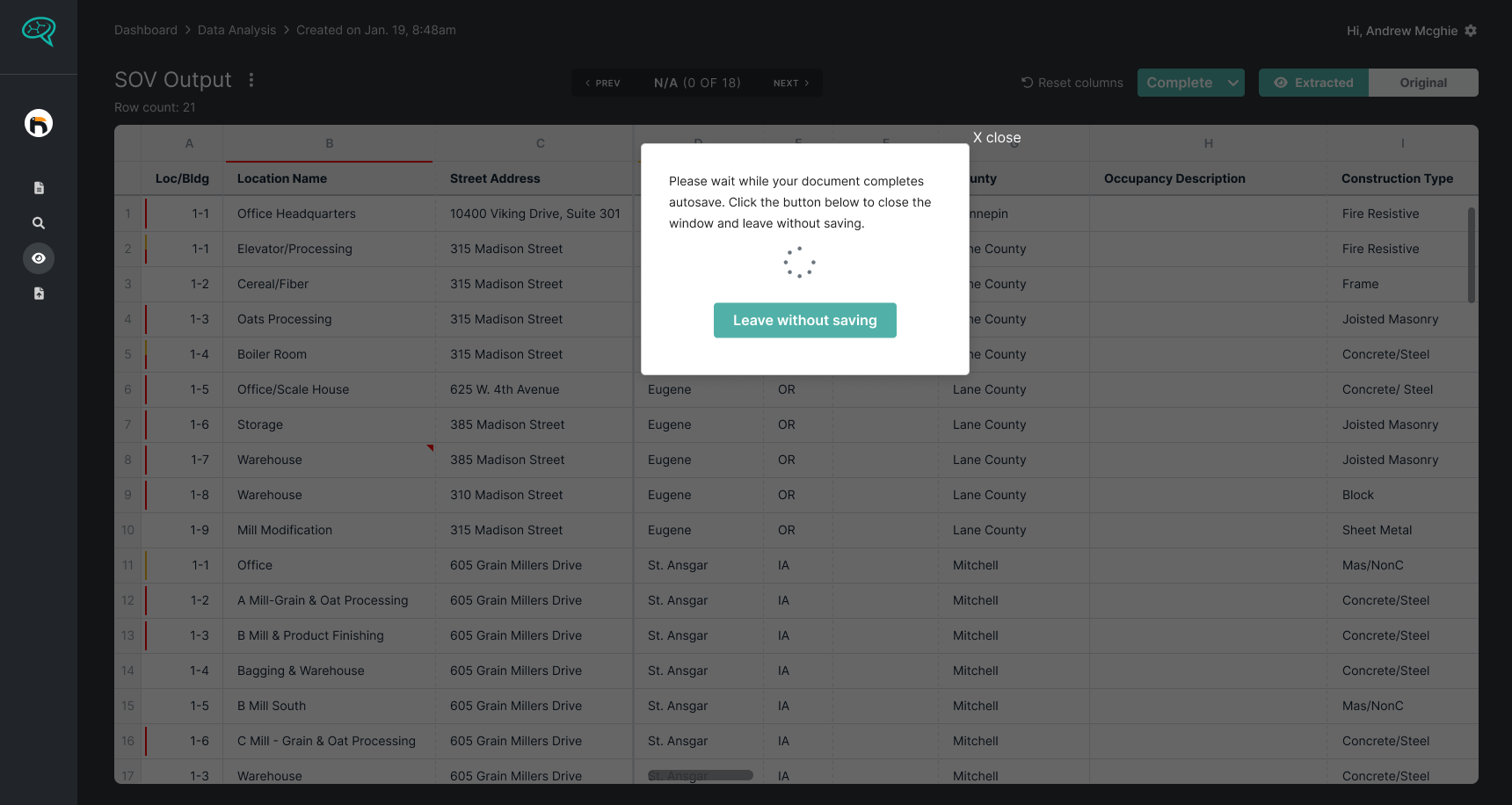Image resolution: width=1512 pixels, height=805 pixels.
Task: Select the Boiler Room cell
Action: pos(330,354)
